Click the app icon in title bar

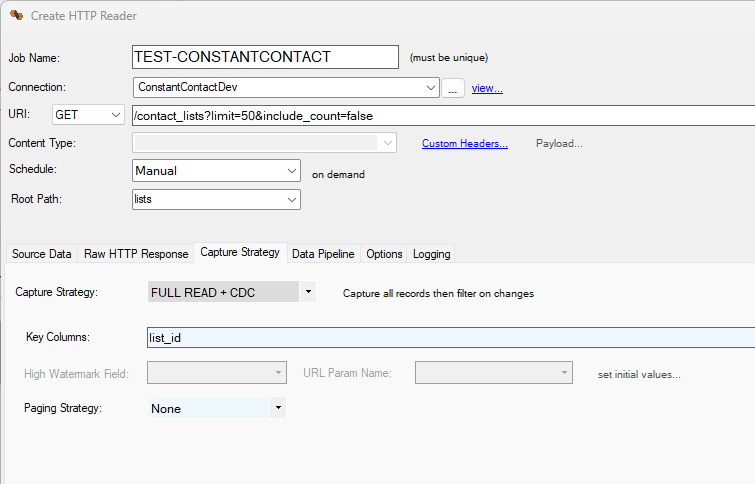(16, 15)
